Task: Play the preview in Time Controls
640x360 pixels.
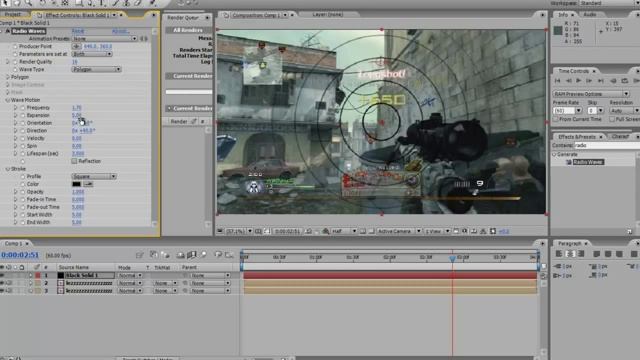Action: coord(578,81)
